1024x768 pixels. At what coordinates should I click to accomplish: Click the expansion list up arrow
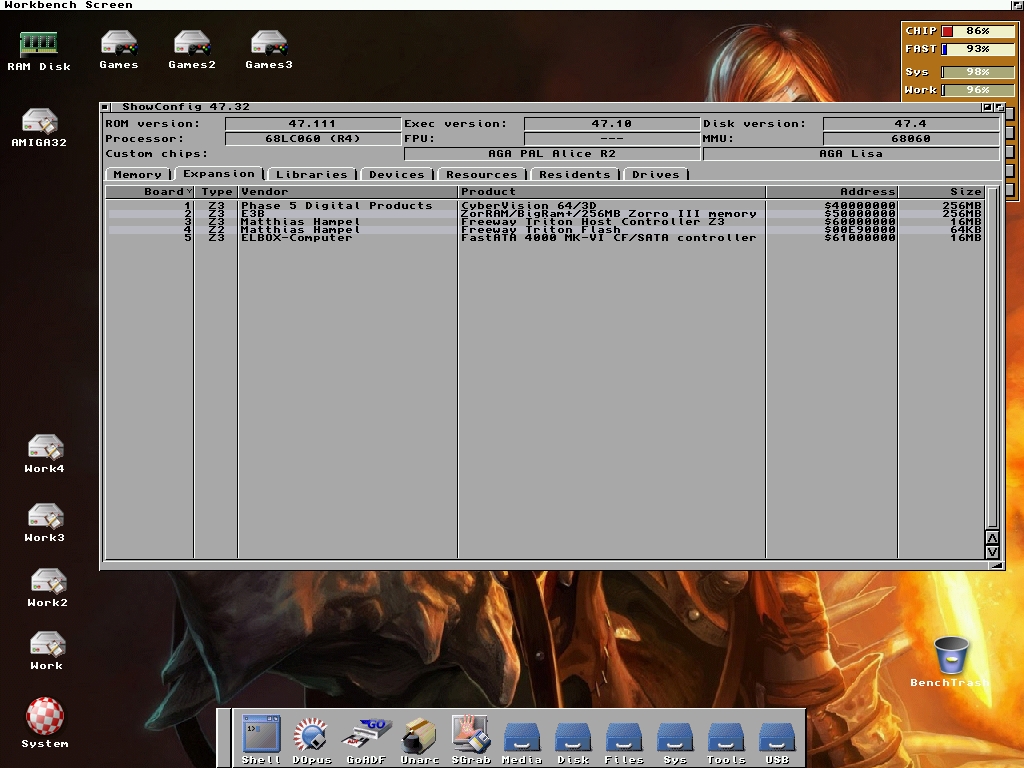click(x=992, y=537)
